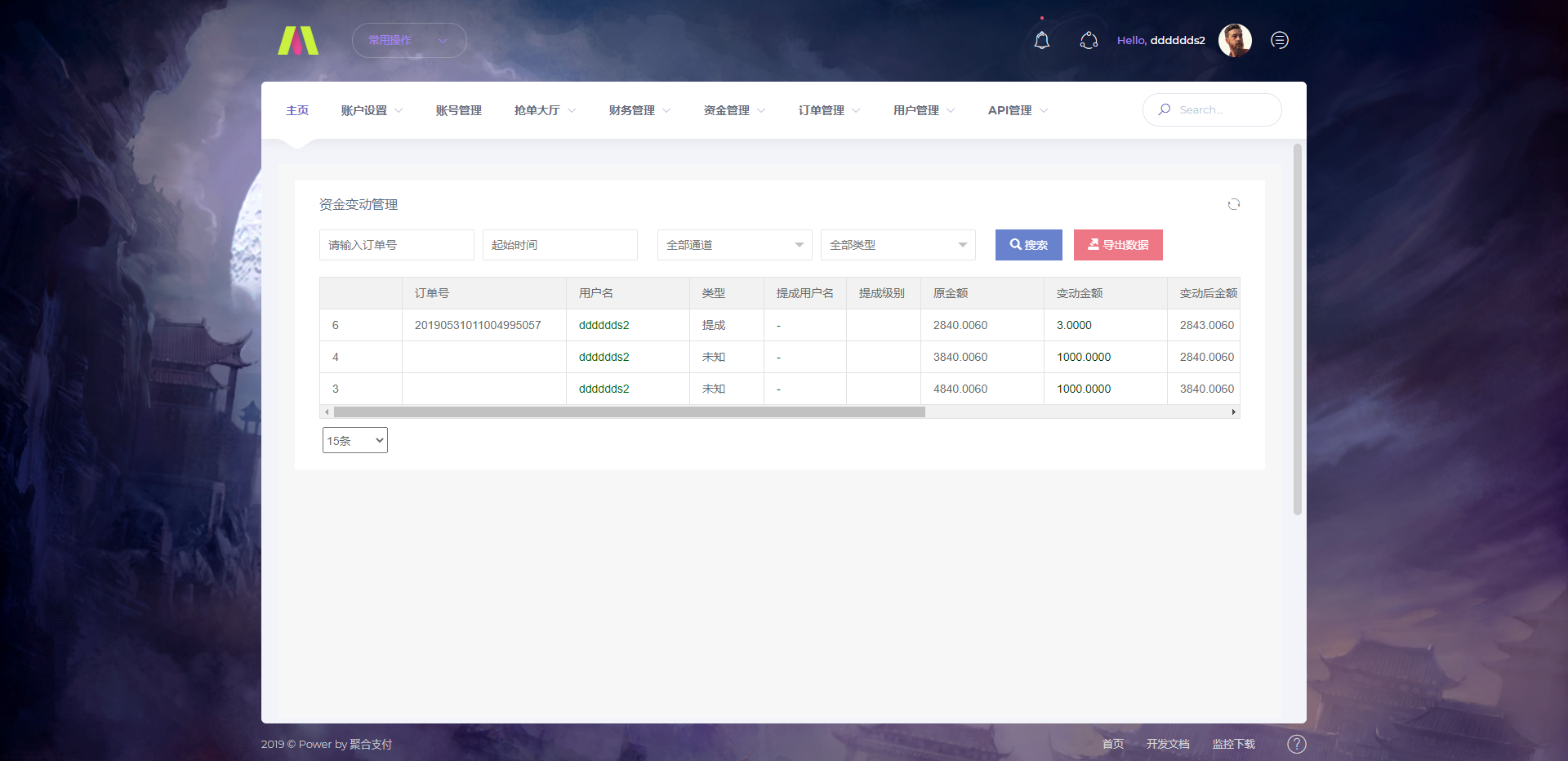
Task: Refresh the 资金变动管理 panel
Action: [x=1234, y=204]
